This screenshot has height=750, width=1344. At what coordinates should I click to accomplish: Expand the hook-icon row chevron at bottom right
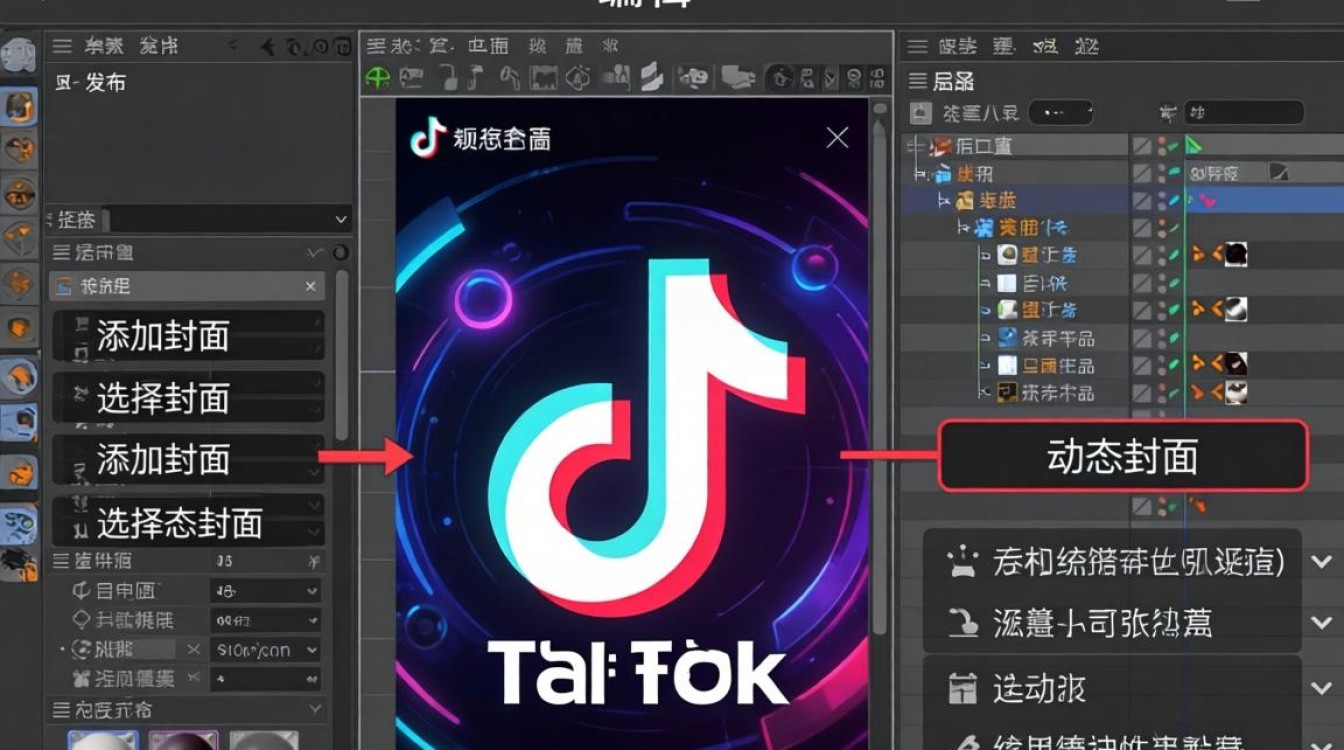click(1321, 624)
